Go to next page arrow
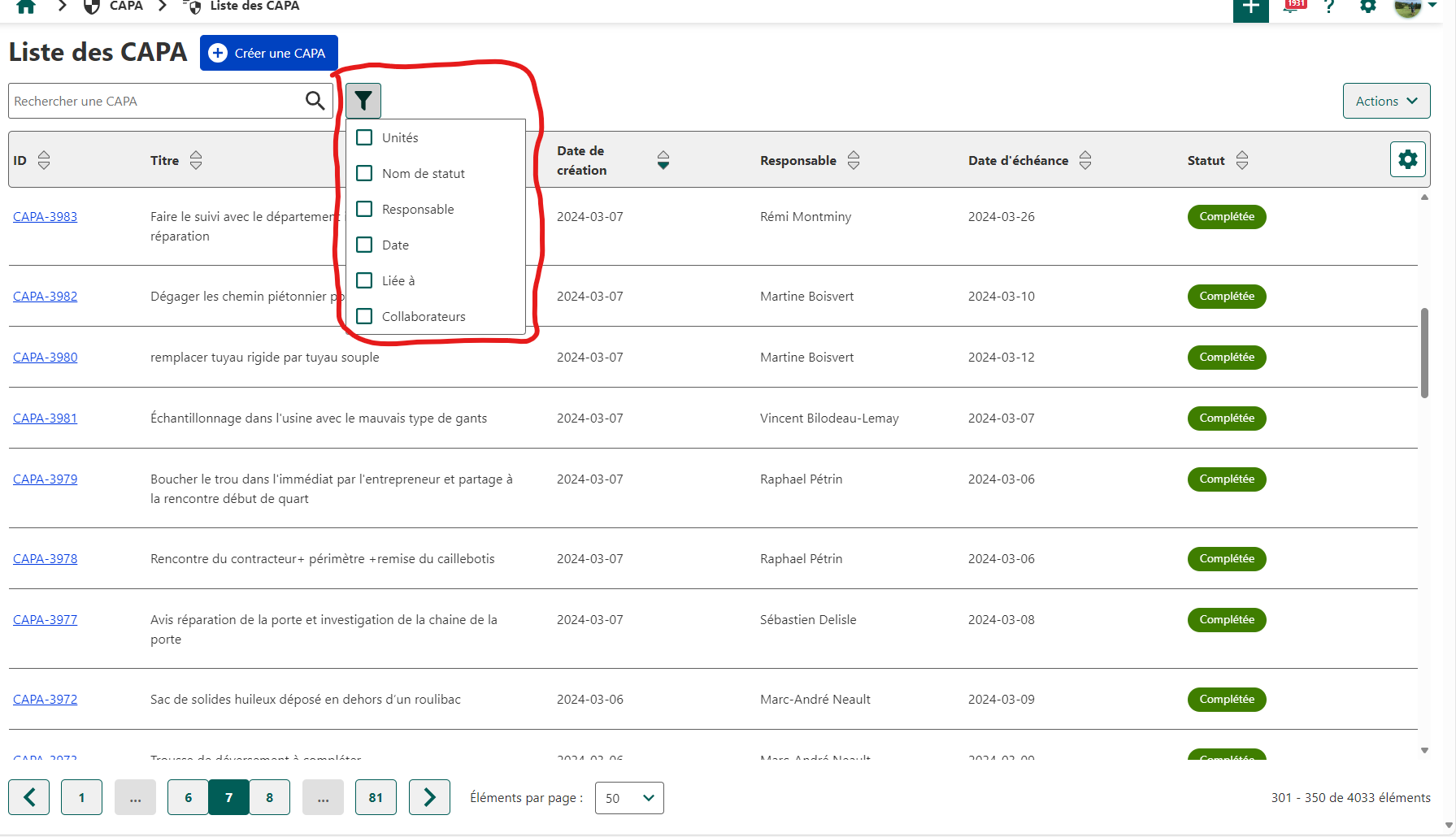 click(429, 797)
